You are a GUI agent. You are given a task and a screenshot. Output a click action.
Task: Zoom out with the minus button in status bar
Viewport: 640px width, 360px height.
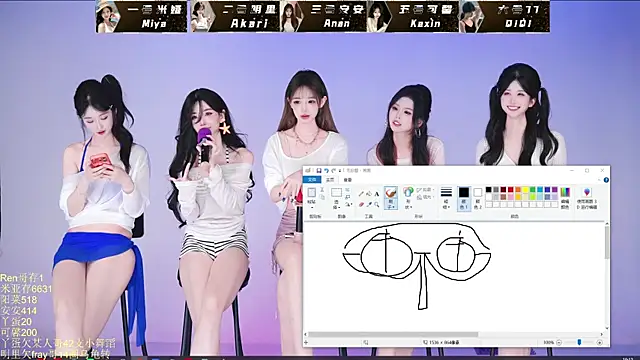(x=559, y=342)
